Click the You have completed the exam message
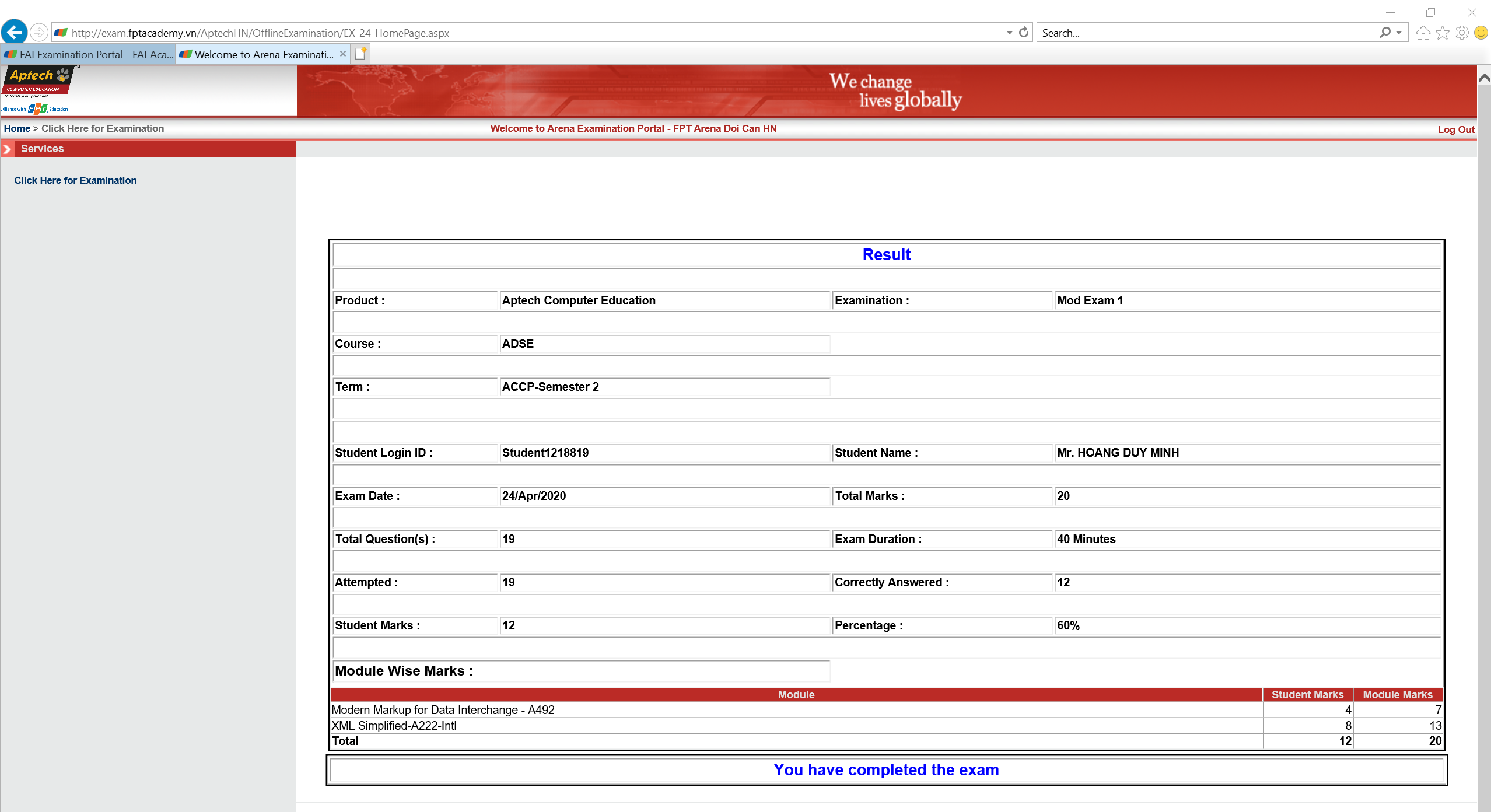Viewport: 1491px width, 812px height. click(x=886, y=770)
